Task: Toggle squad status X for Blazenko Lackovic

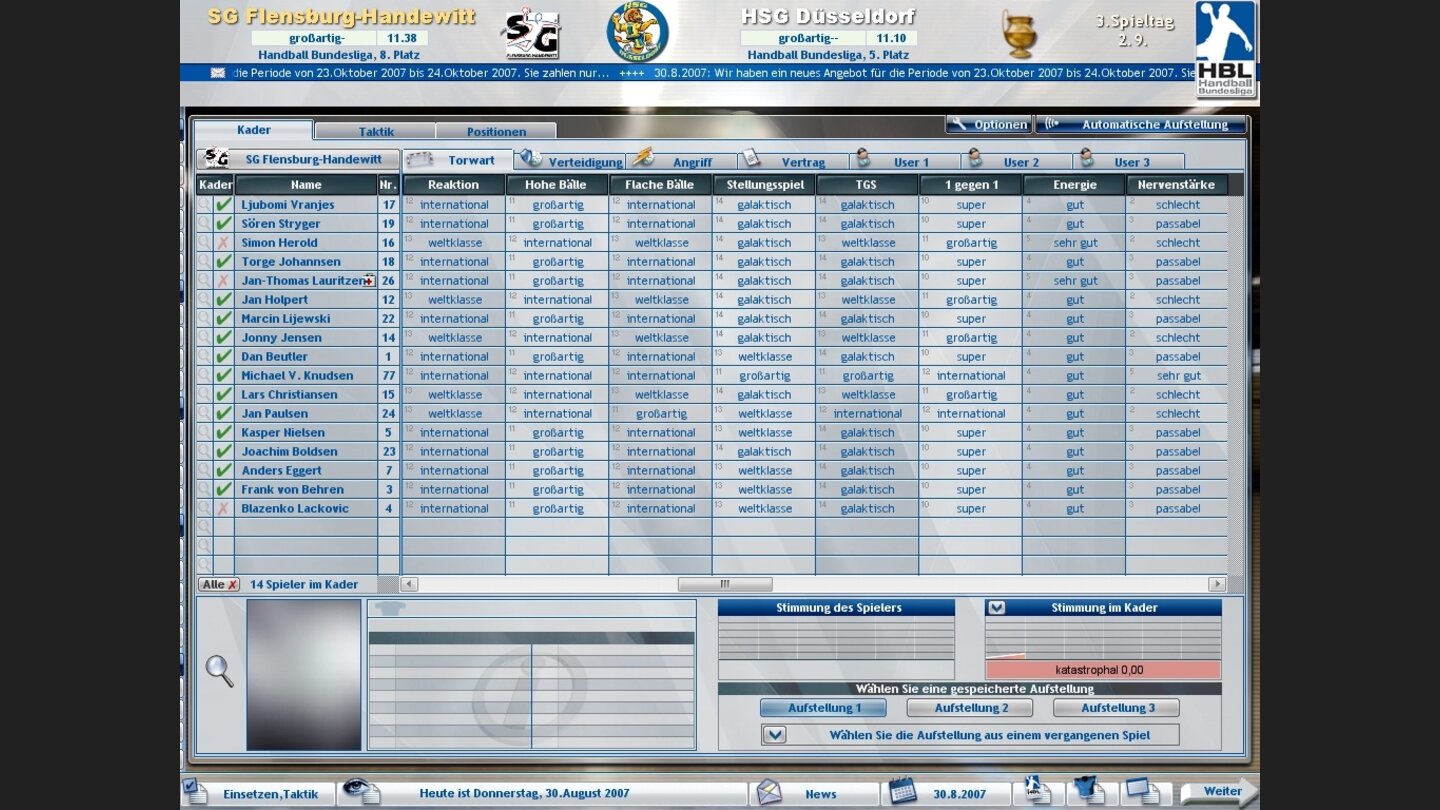Action: 224,509
